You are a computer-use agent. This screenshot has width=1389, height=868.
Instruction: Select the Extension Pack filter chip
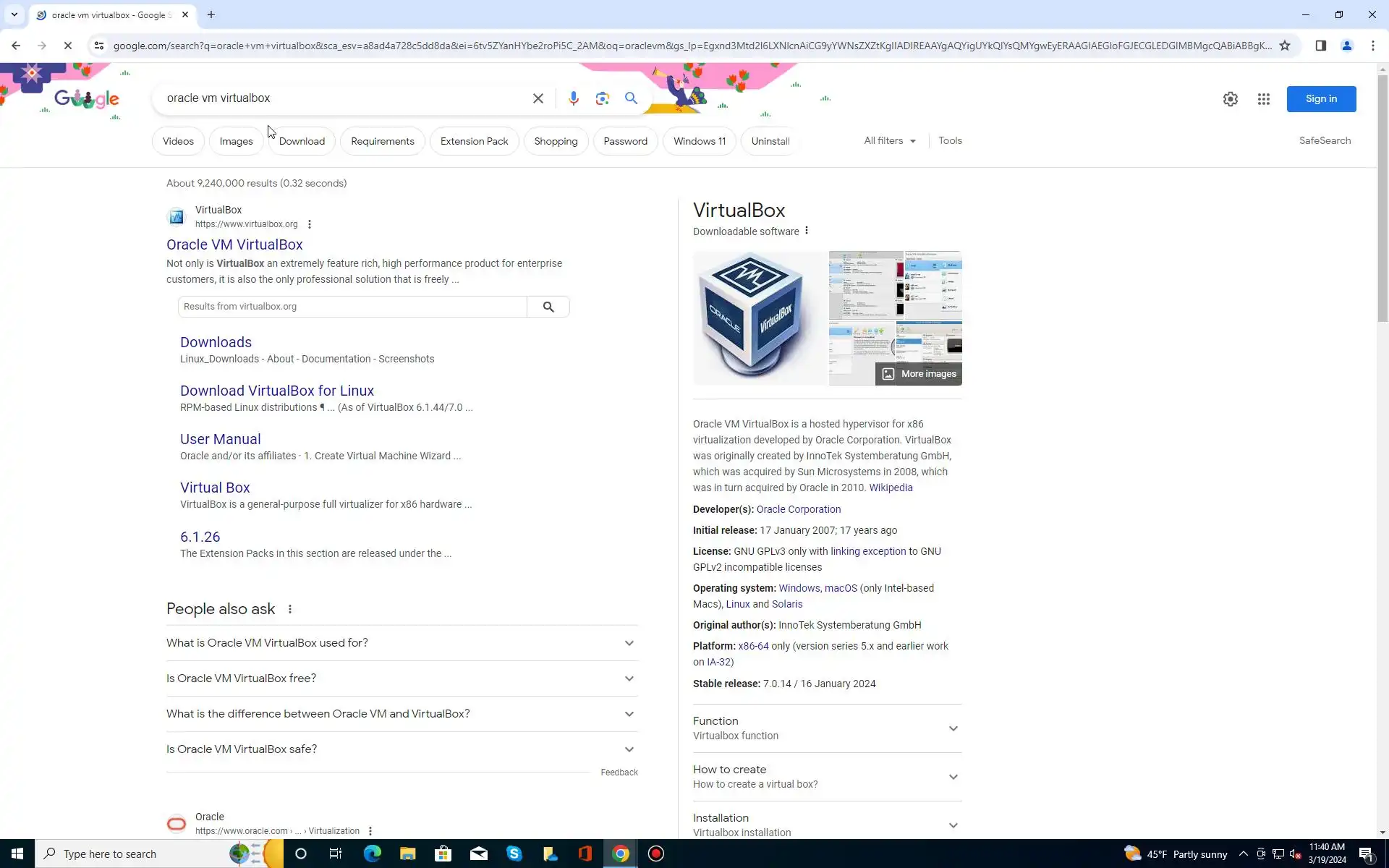(474, 141)
